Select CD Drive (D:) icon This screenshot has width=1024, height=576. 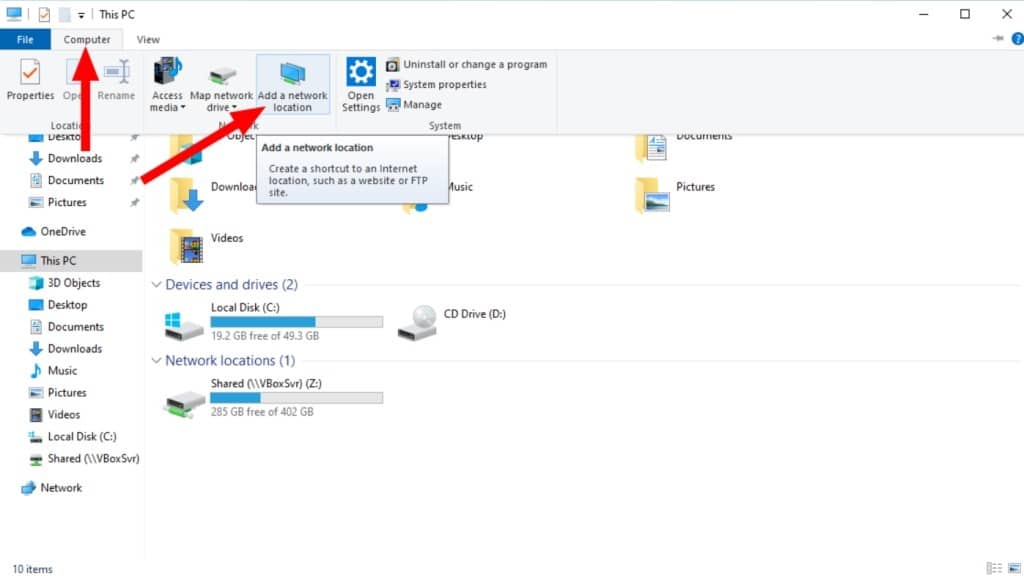(417, 322)
